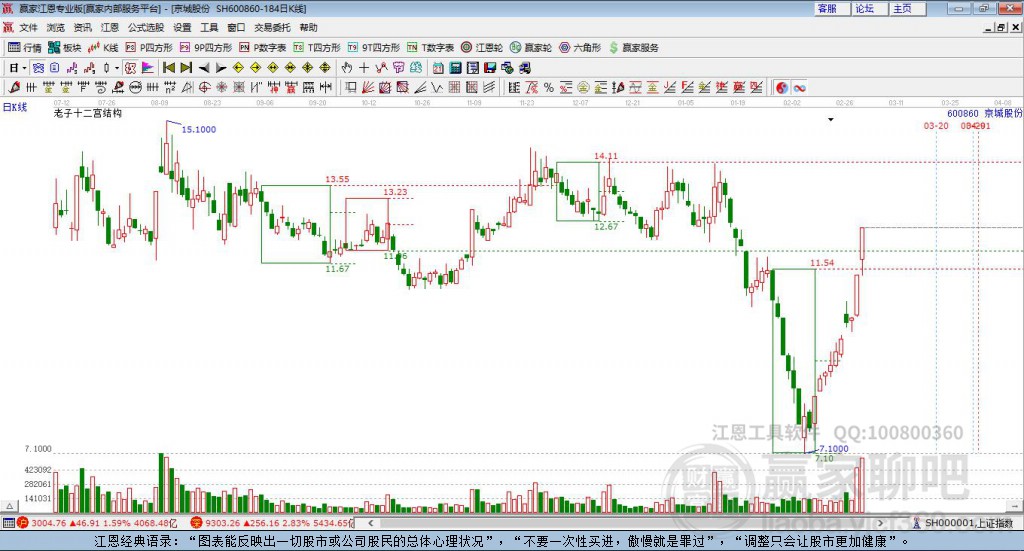
Task: Open the calculator icon
Action: coord(456,68)
